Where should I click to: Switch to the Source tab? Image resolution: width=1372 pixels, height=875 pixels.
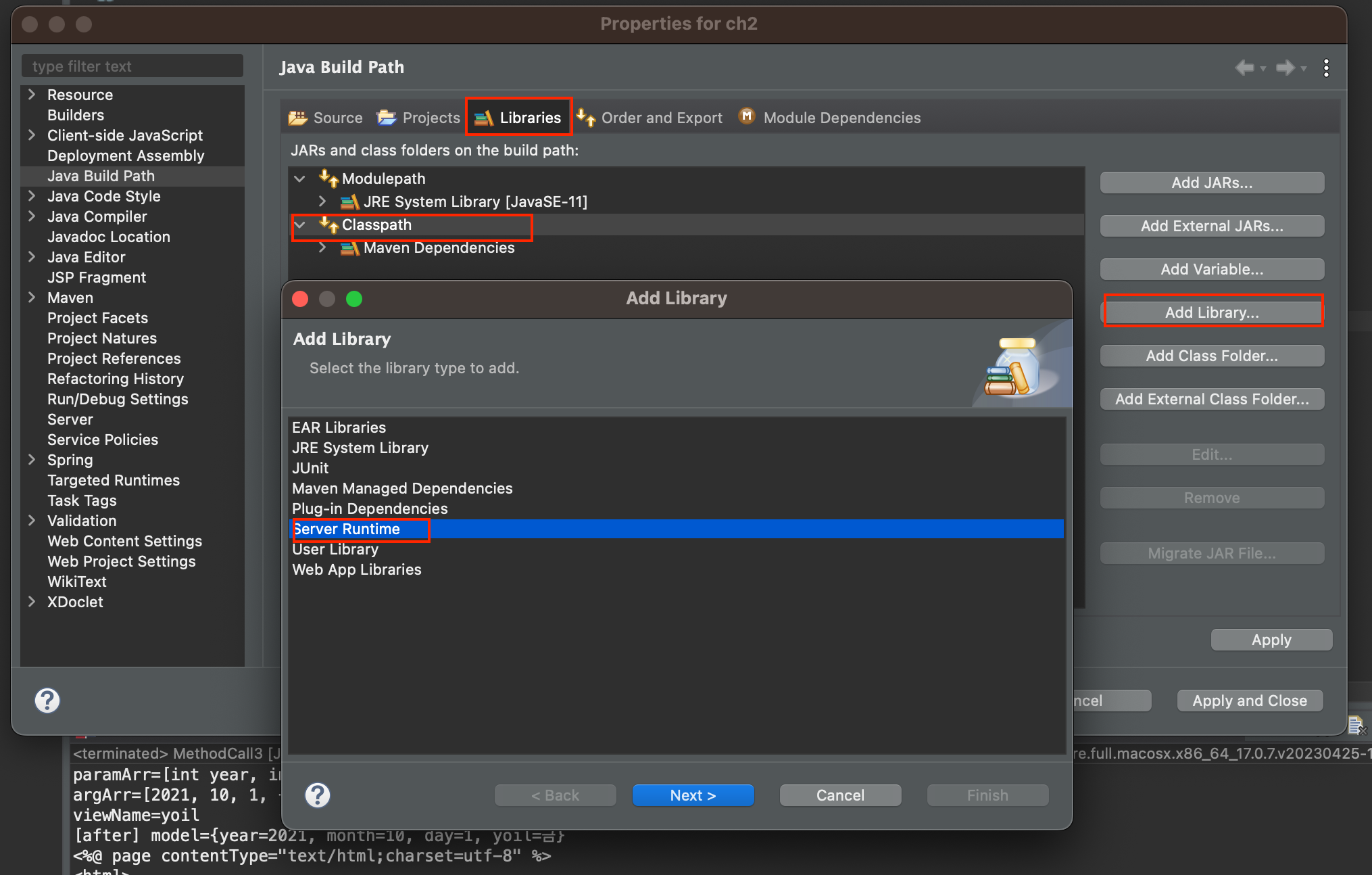[326, 118]
